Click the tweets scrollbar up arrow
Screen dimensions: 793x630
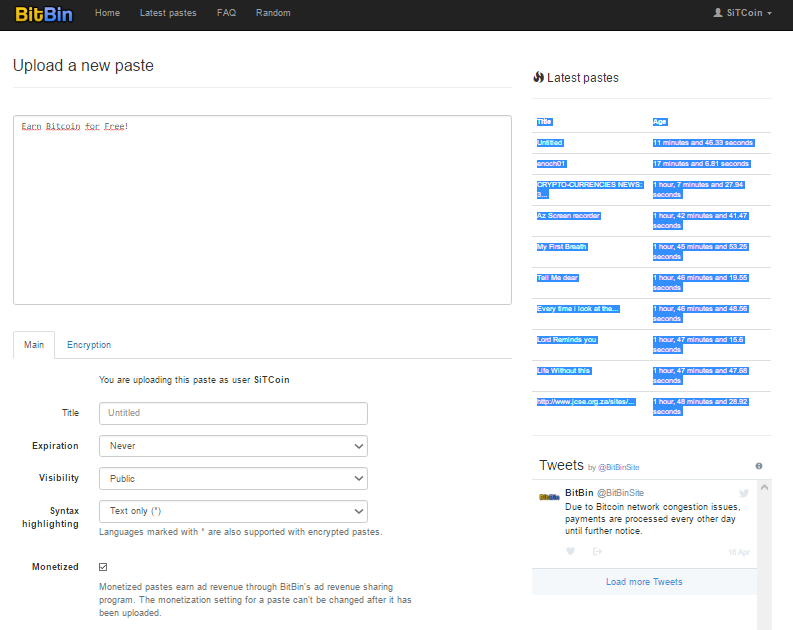(764, 487)
